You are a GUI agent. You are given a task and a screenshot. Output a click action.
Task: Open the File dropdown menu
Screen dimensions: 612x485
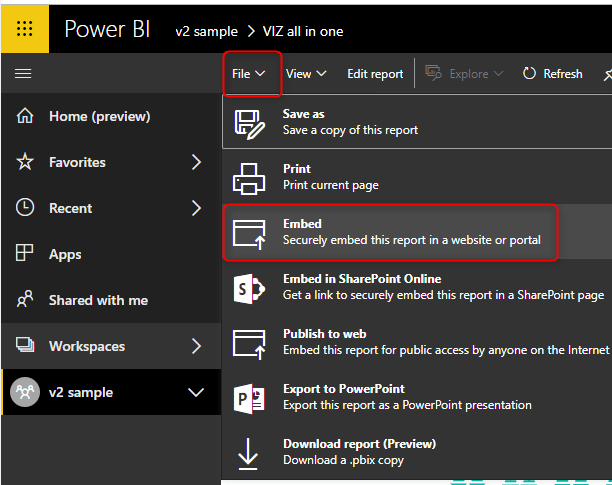tap(248, 74)
